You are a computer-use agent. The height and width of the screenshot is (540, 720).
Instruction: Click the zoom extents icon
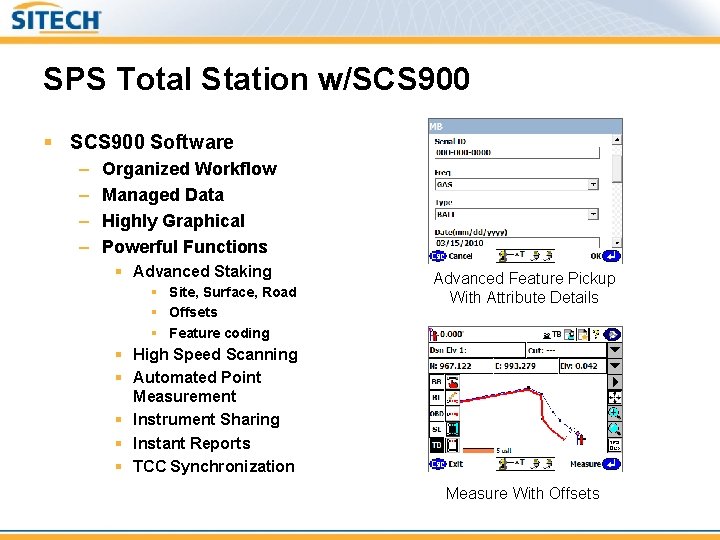coord(614,398)
